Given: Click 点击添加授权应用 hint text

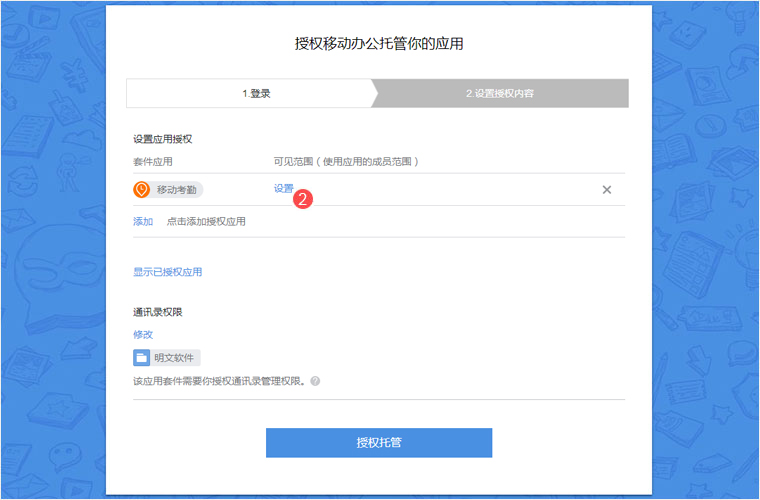Looking at the screenshot, I should [206, 221].
